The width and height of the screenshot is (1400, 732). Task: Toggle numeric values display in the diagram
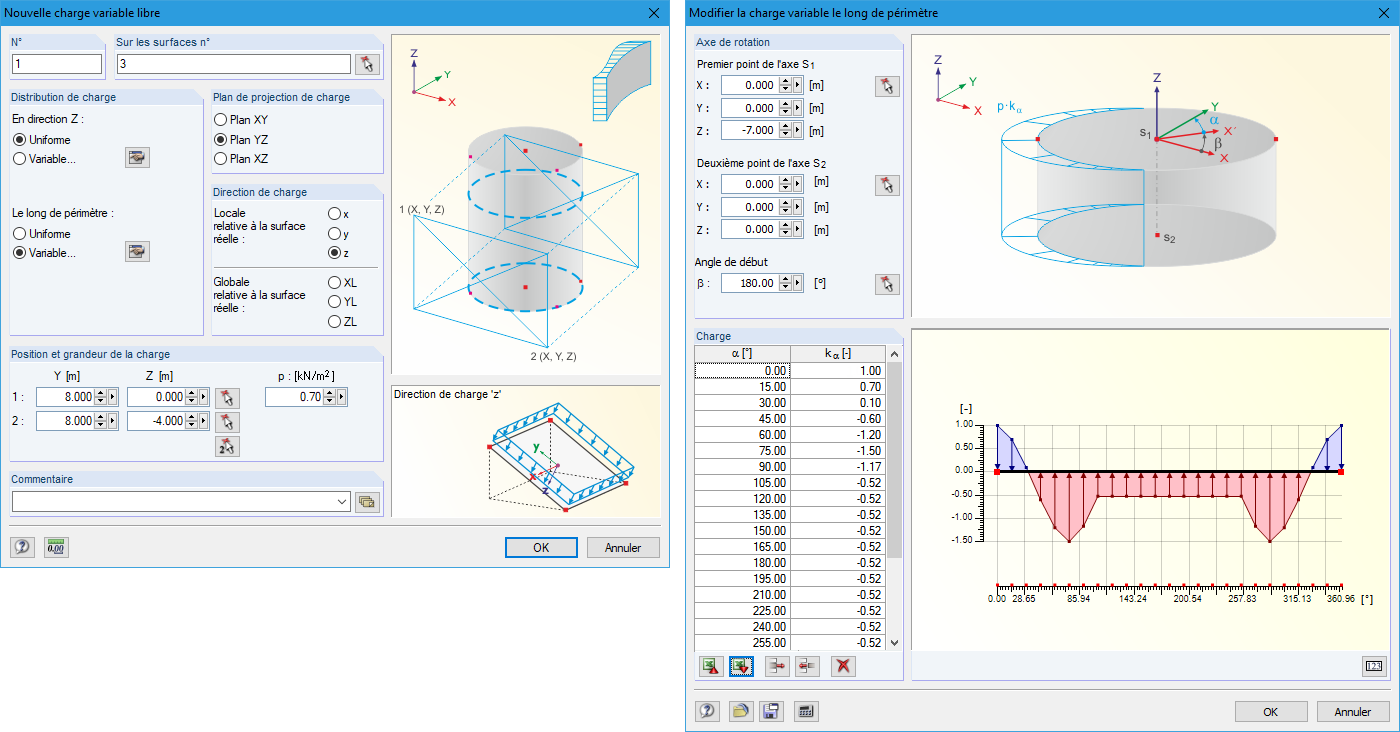(x=1374, y=666)
